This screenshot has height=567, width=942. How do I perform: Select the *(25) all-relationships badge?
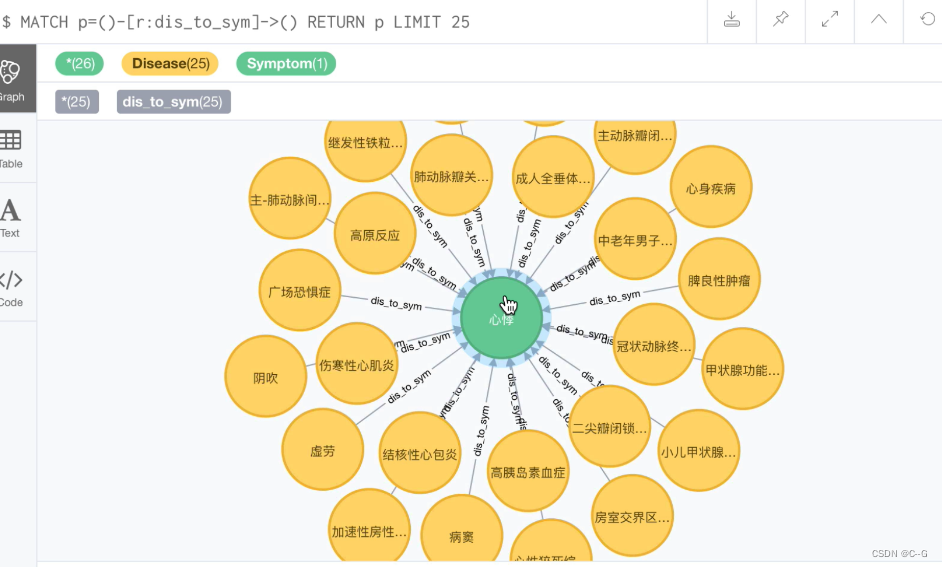pos(77,102)
